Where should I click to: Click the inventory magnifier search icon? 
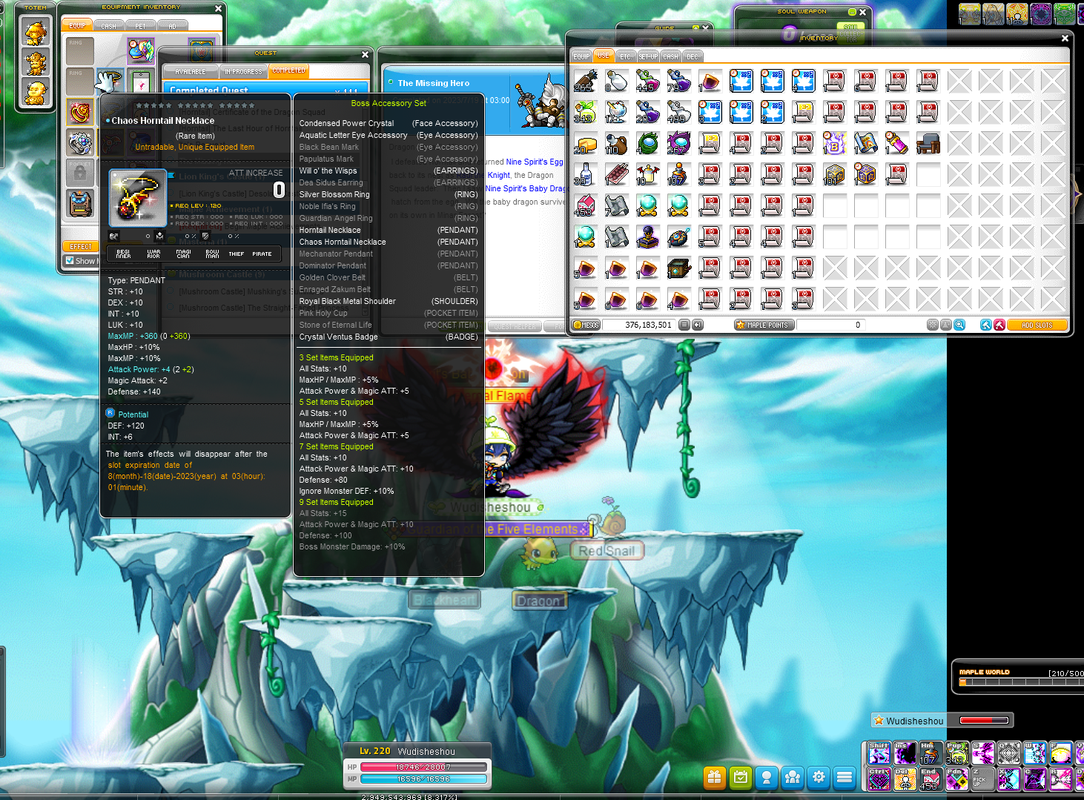click(x=960, y=325)
